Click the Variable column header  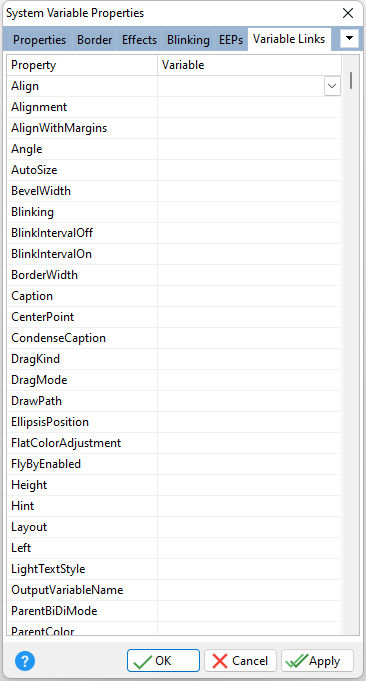tap(249, 65)
